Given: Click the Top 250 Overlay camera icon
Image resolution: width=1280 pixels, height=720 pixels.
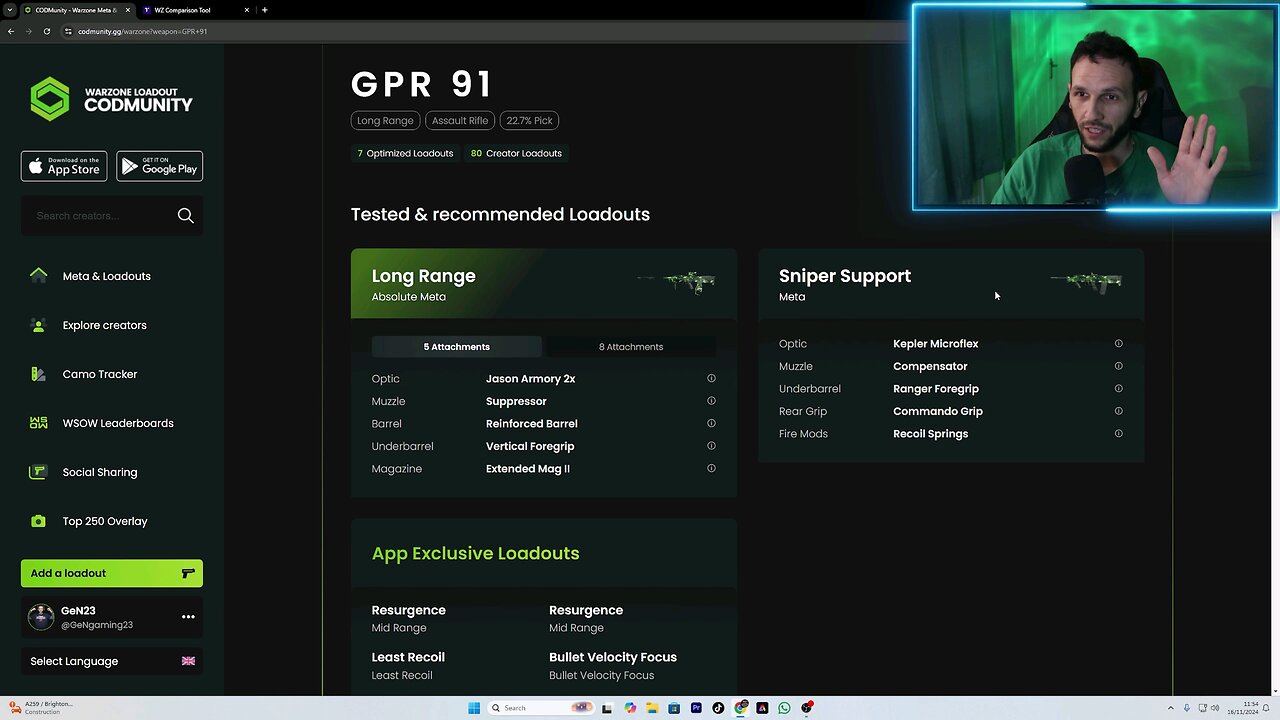Looking at the screenshot, I should (x=38, y=521).
